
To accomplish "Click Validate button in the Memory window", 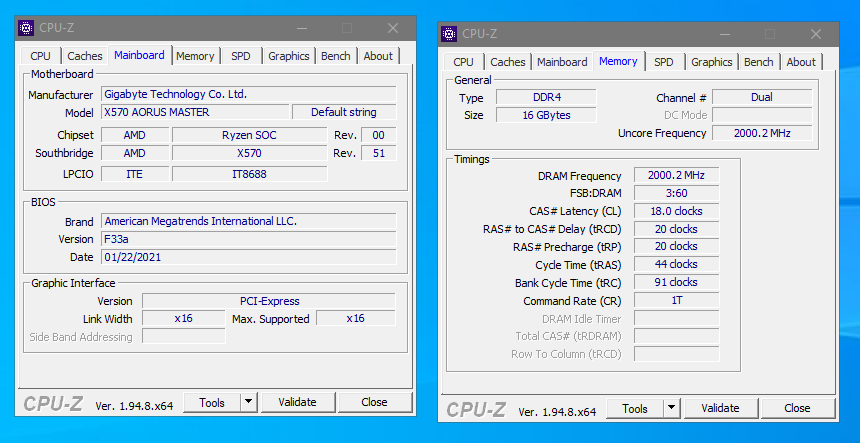I will (x=720, y=408).
